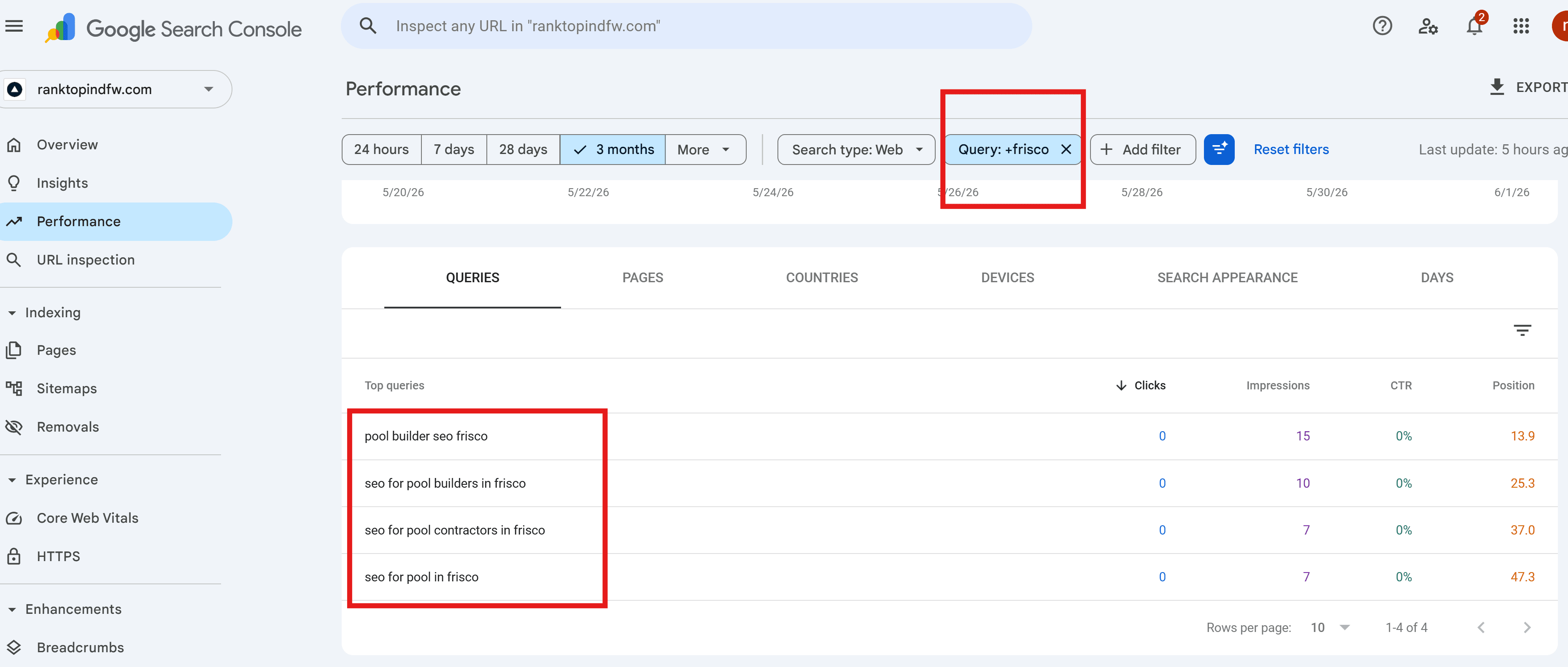The image size is (1568, 667).
Task: Open HTTPS report in sidebar
Action: (x=116, y=557)
